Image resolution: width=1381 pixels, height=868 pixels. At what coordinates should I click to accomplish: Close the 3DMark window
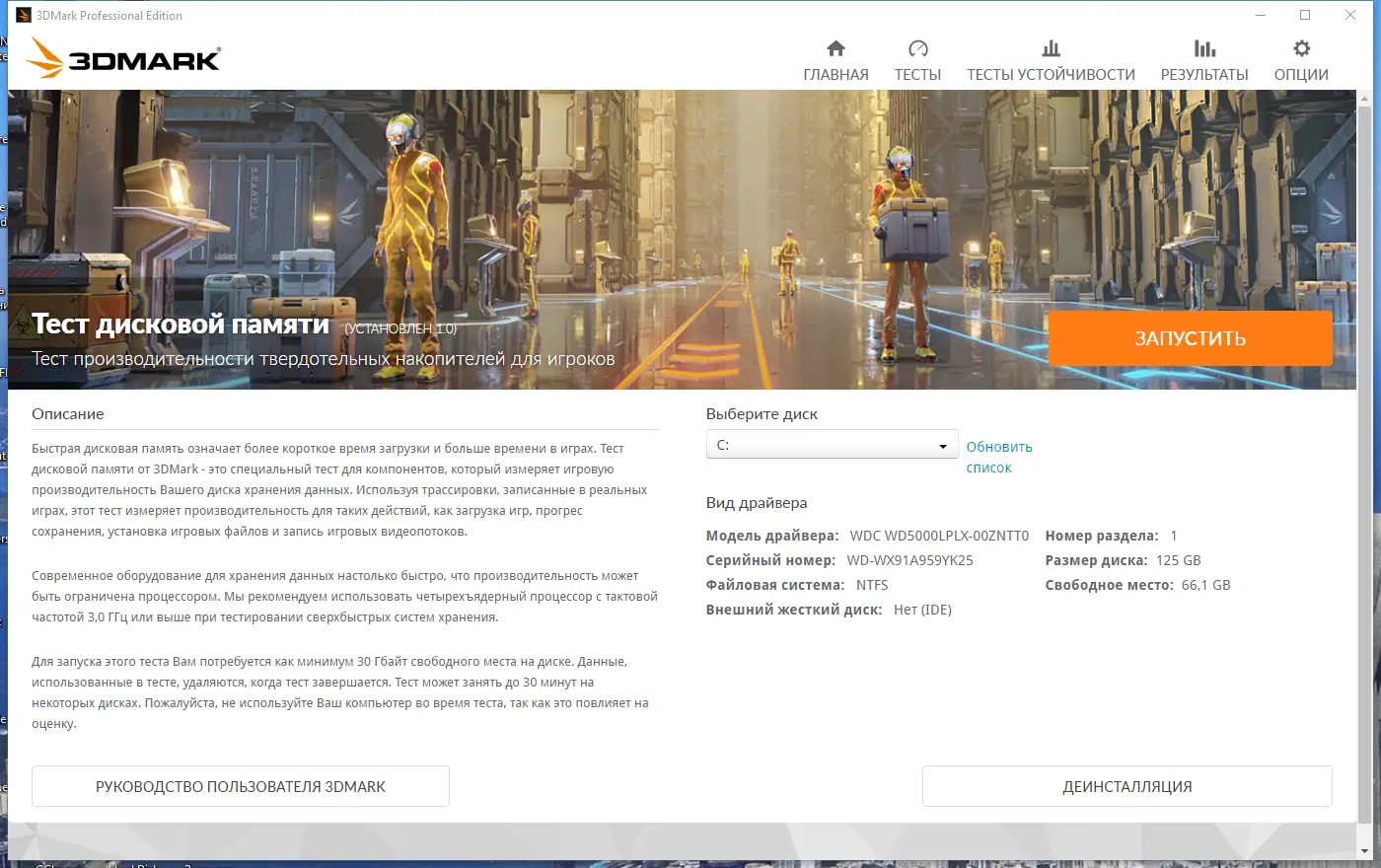tap(1350, 15)
